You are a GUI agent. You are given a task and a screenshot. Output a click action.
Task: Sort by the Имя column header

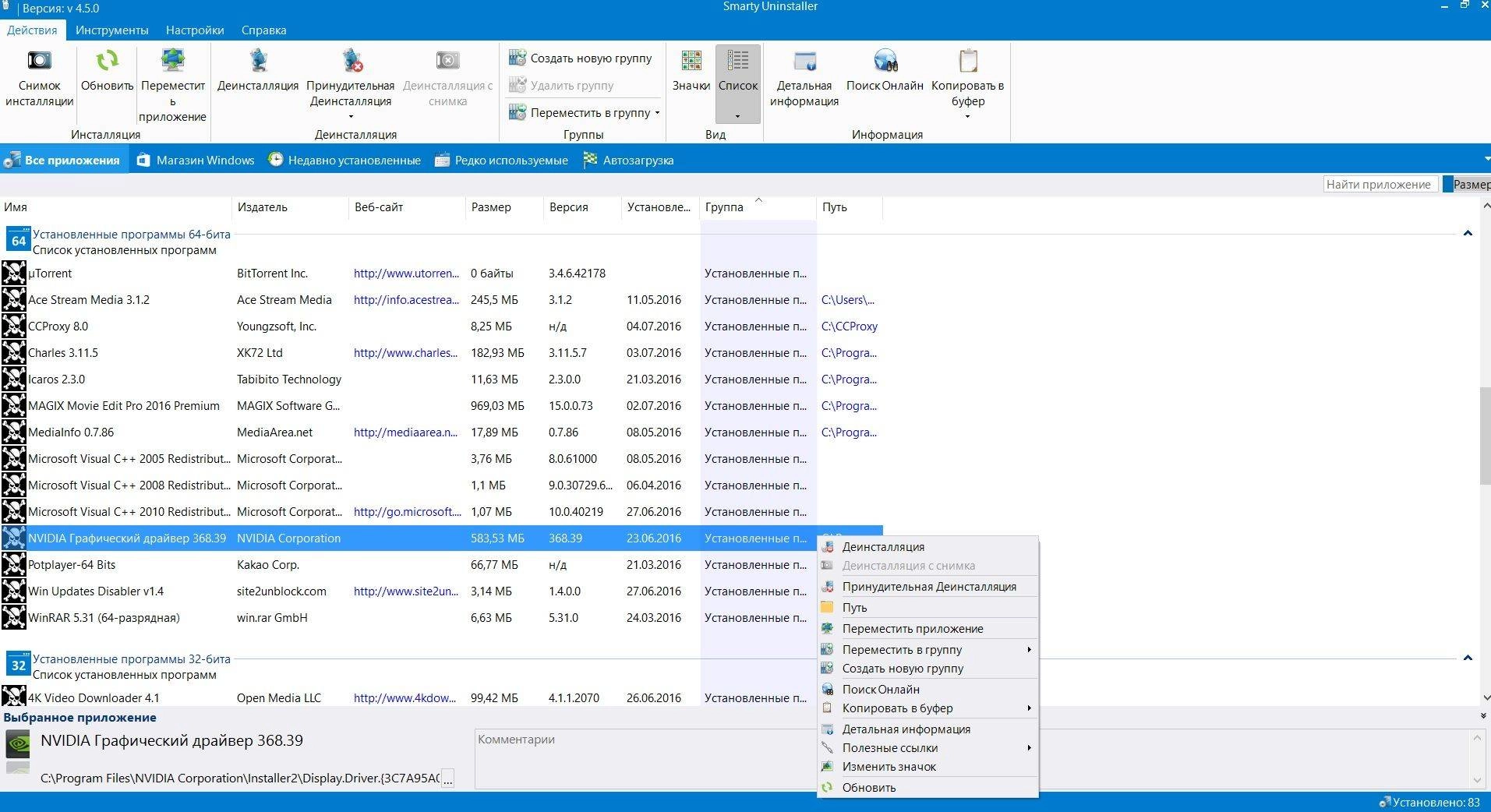(x=115, y=207)
